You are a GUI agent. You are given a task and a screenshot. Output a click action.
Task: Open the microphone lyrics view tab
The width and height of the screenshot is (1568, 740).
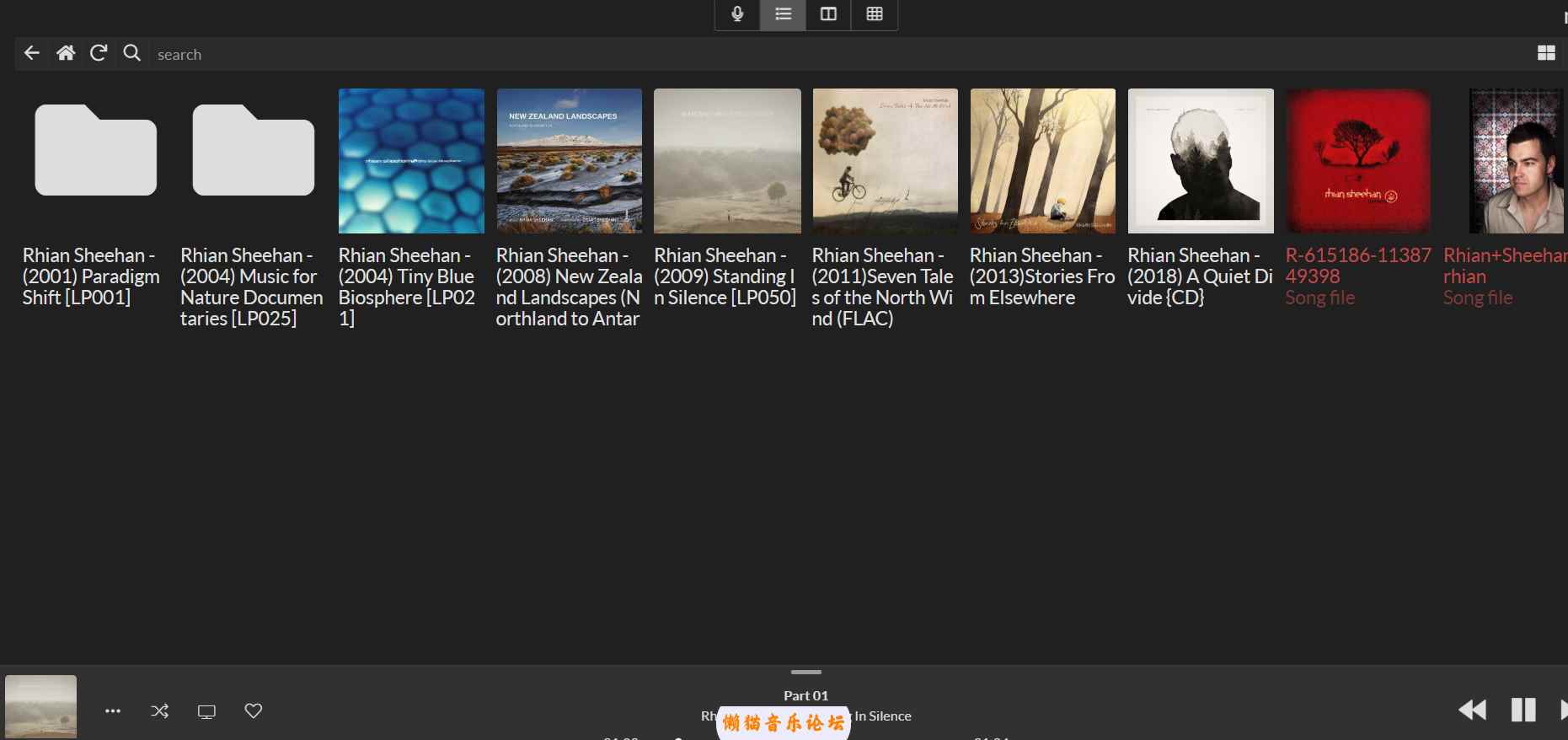point(737,13)
